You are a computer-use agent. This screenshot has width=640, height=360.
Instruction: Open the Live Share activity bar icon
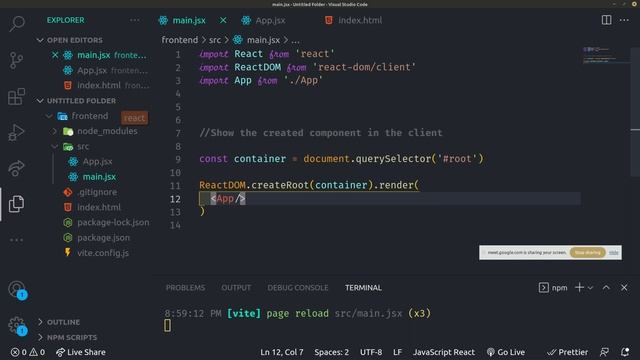coord(16,168)
